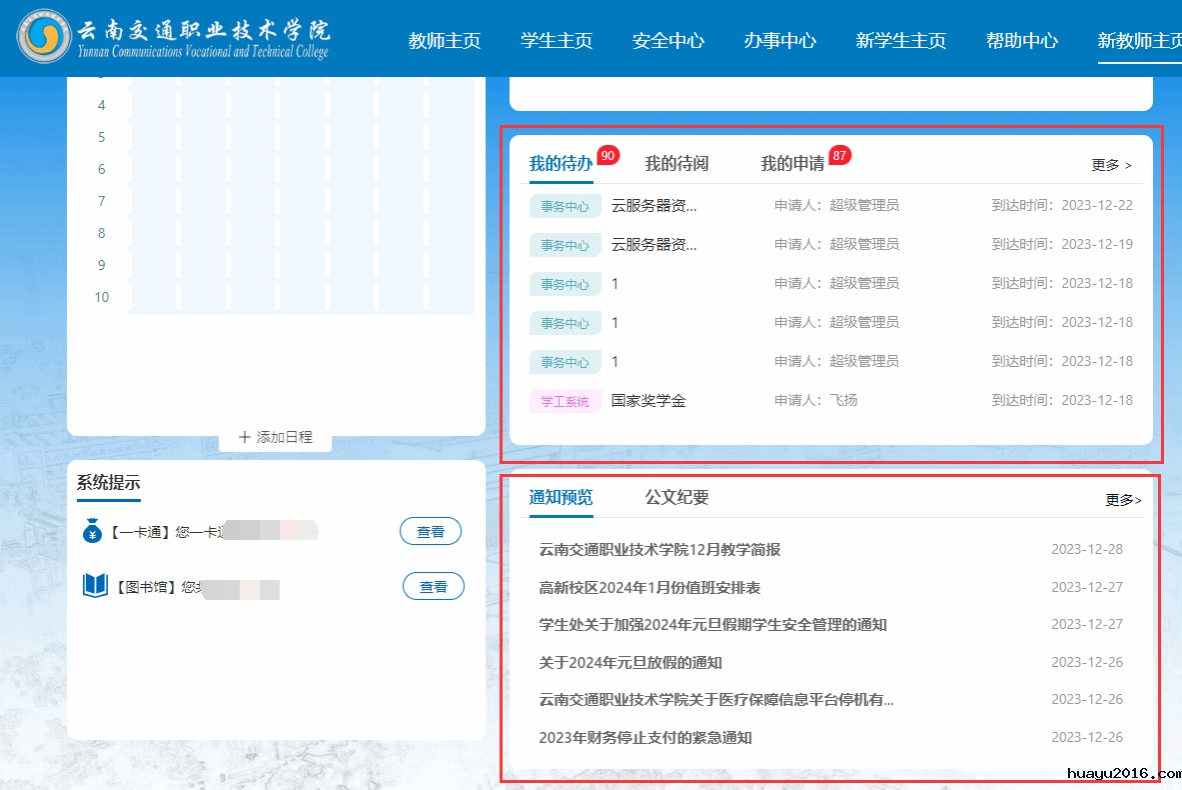This screenshot has width=1182, height=790.
Task: Expand 更多 in the notice panel
Action: click(x=1123, y=500)
